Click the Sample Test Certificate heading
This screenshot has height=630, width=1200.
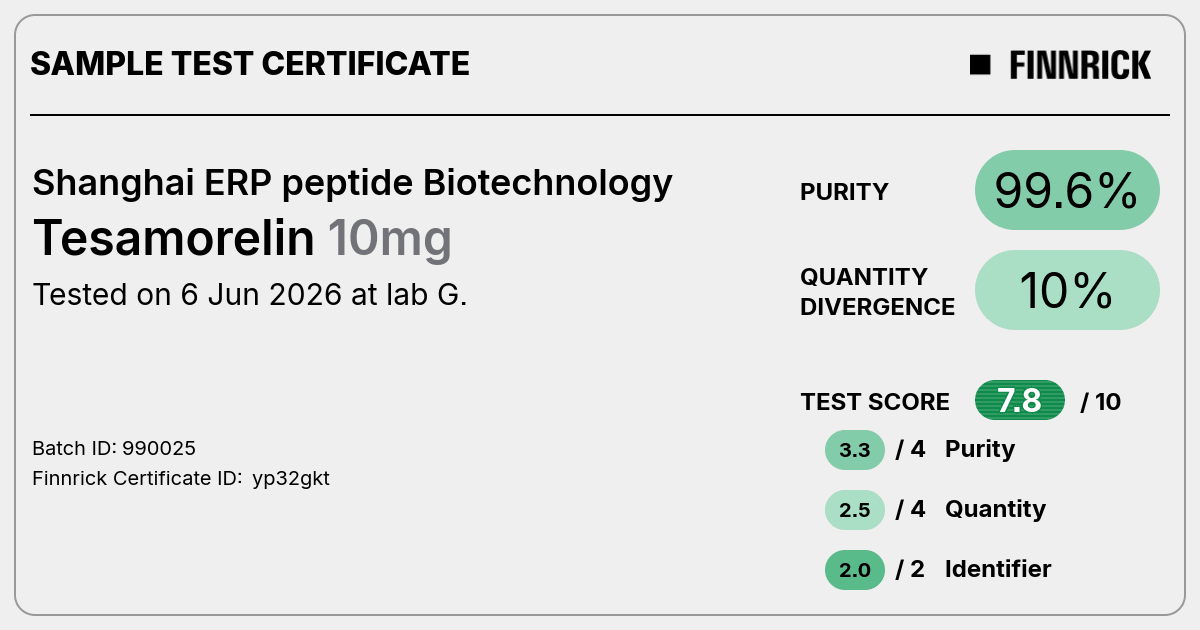click(250, 64)
